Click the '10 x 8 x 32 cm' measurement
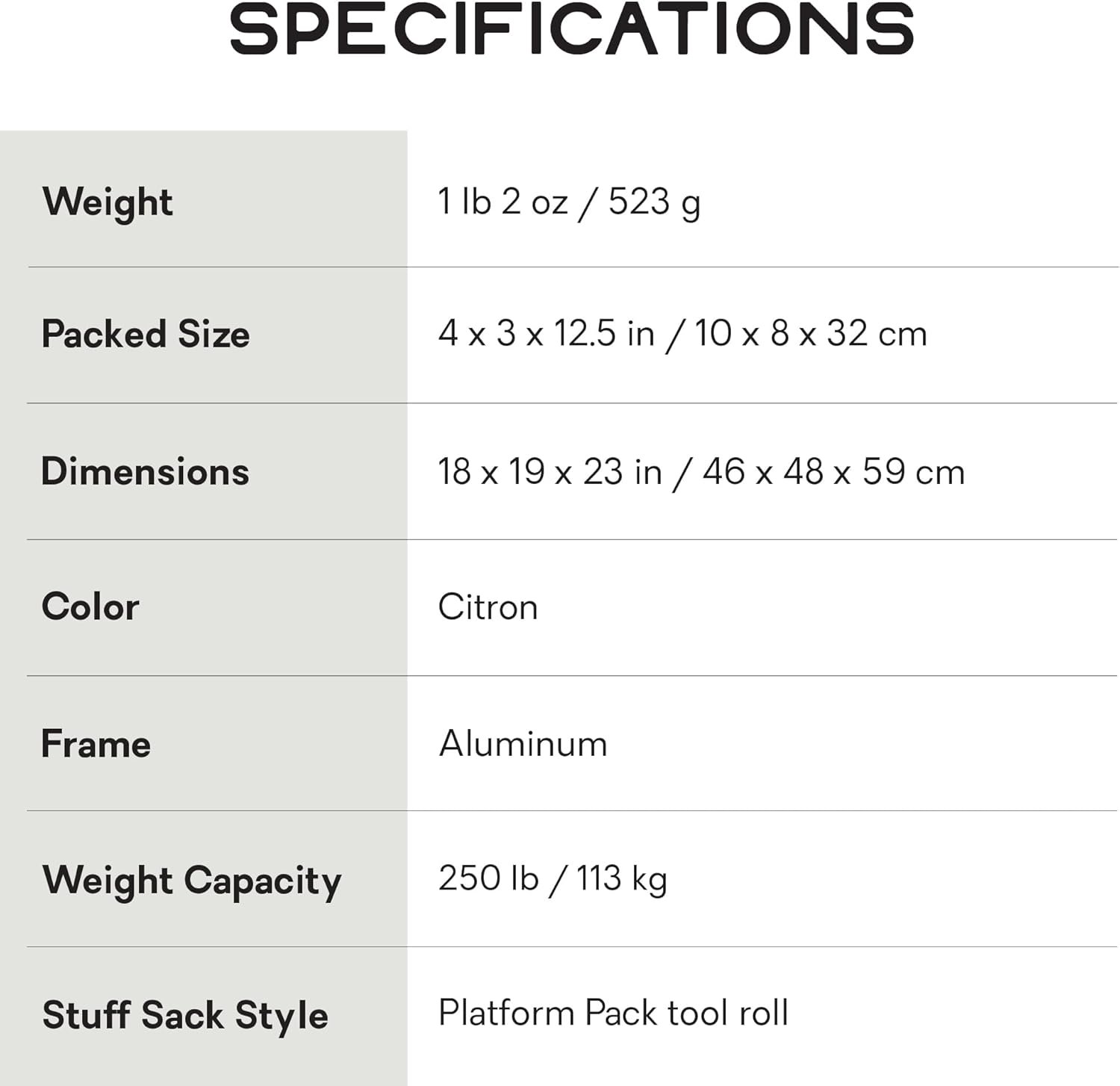This screenshot has height=1086, width=1120. (810, 333)
